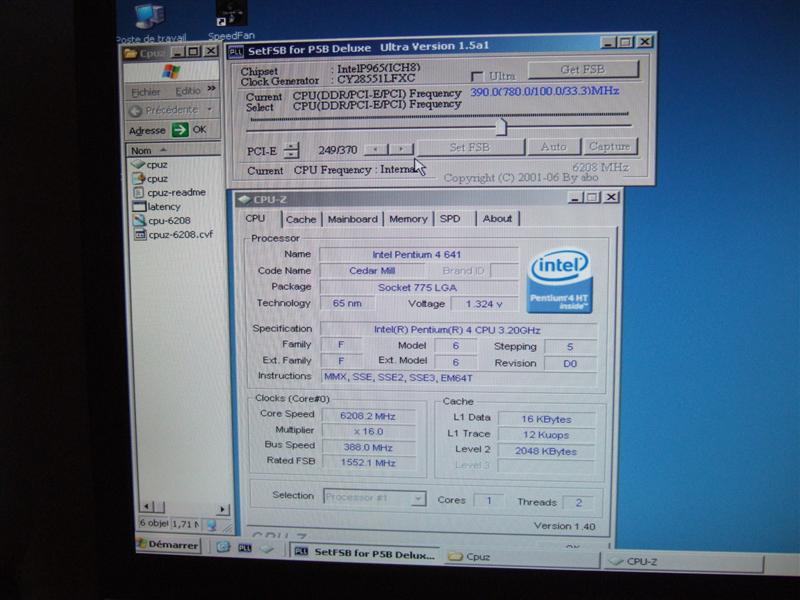Click the right arrow FSB step button
The image size is (800, 600).
click(x=402, y=148)
